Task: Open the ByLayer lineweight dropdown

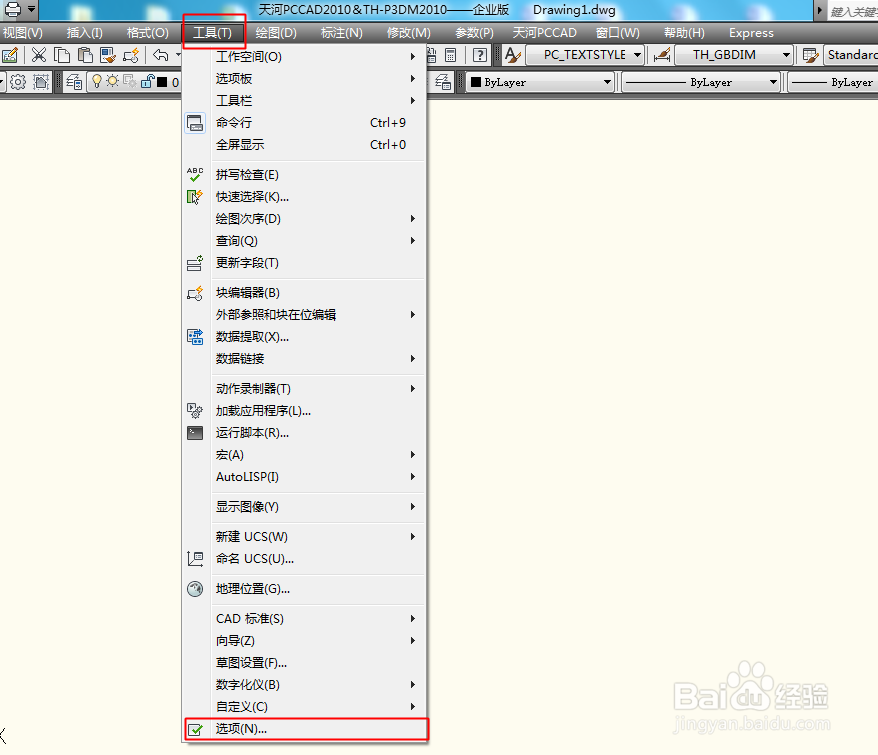Action: pyautogui.click(x=833, y=82)
